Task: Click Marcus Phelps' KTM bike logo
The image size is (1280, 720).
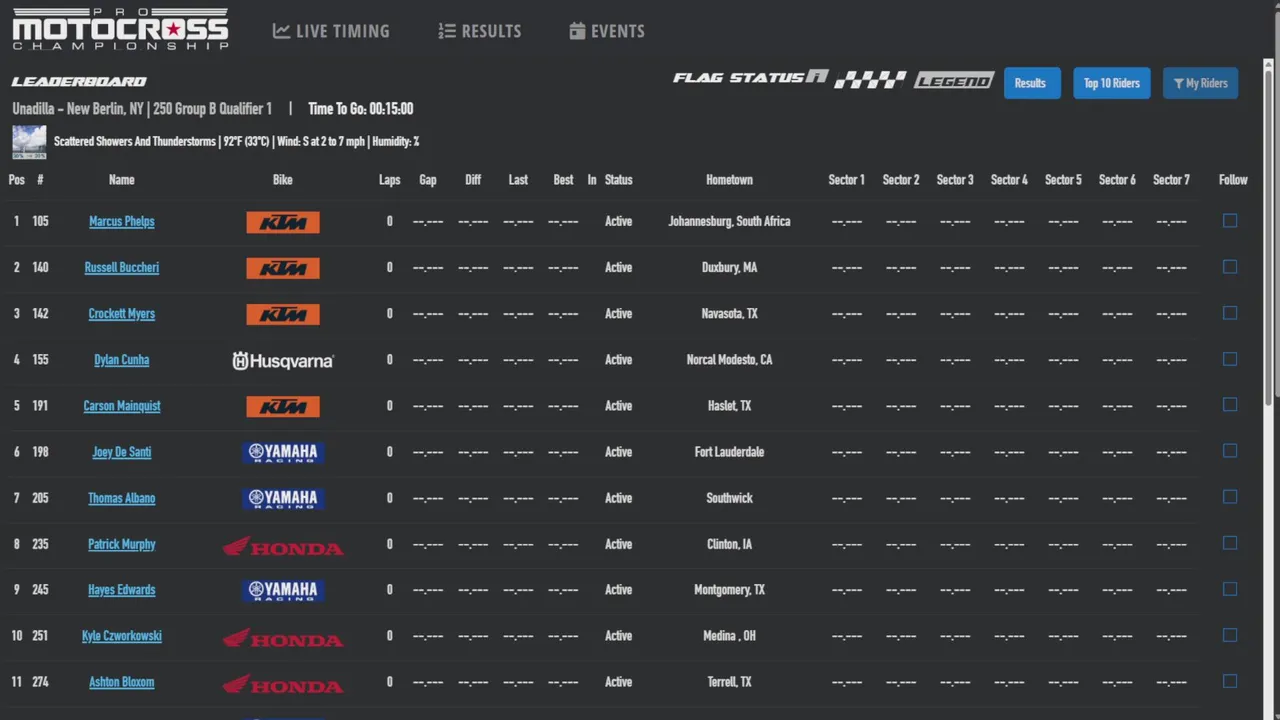Action: tap(283, 222)
